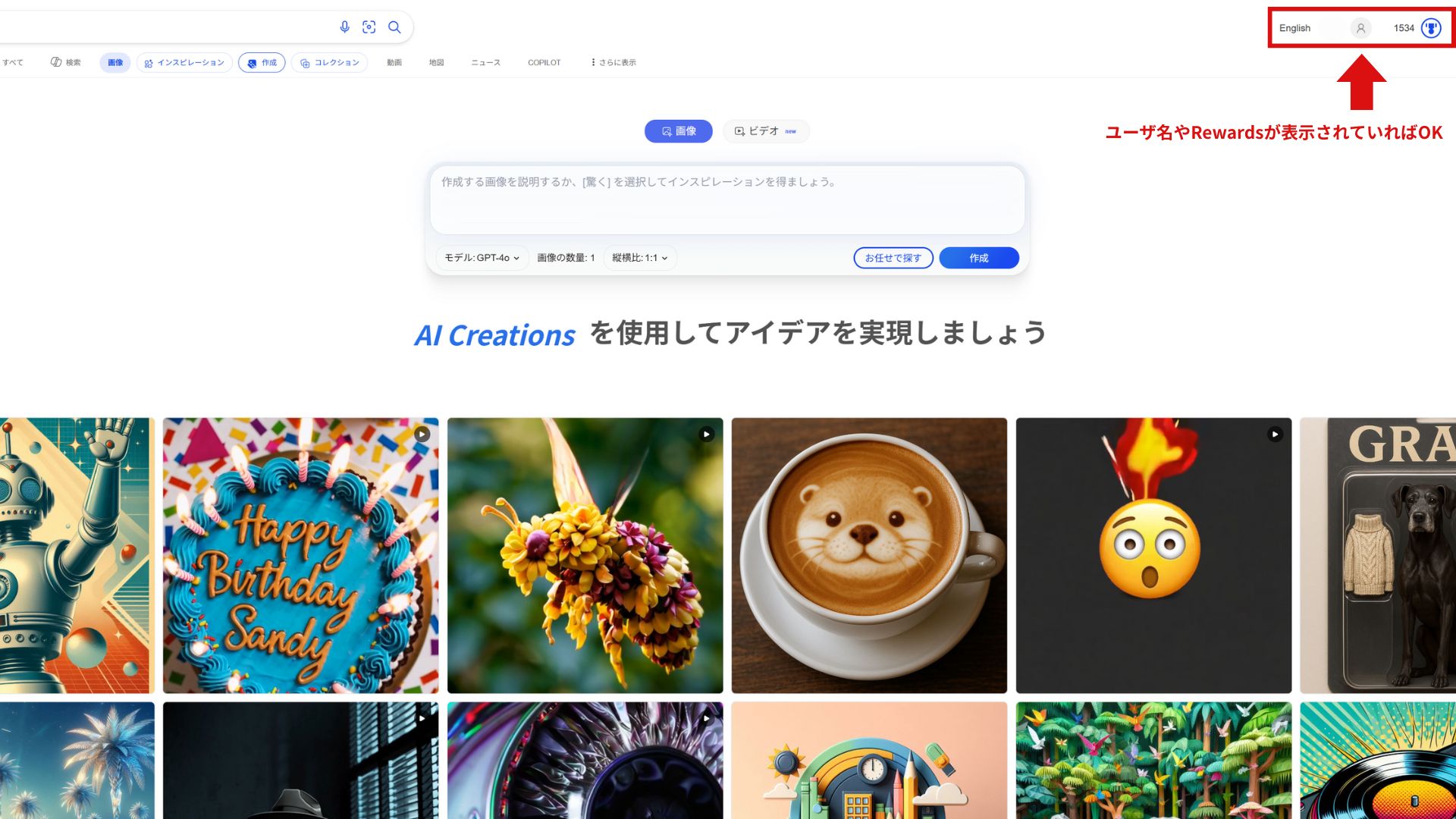This screenshot has width=1456, height=819.
Task: Switch to the ビデオ mode toggle
Action: (766, 131)
